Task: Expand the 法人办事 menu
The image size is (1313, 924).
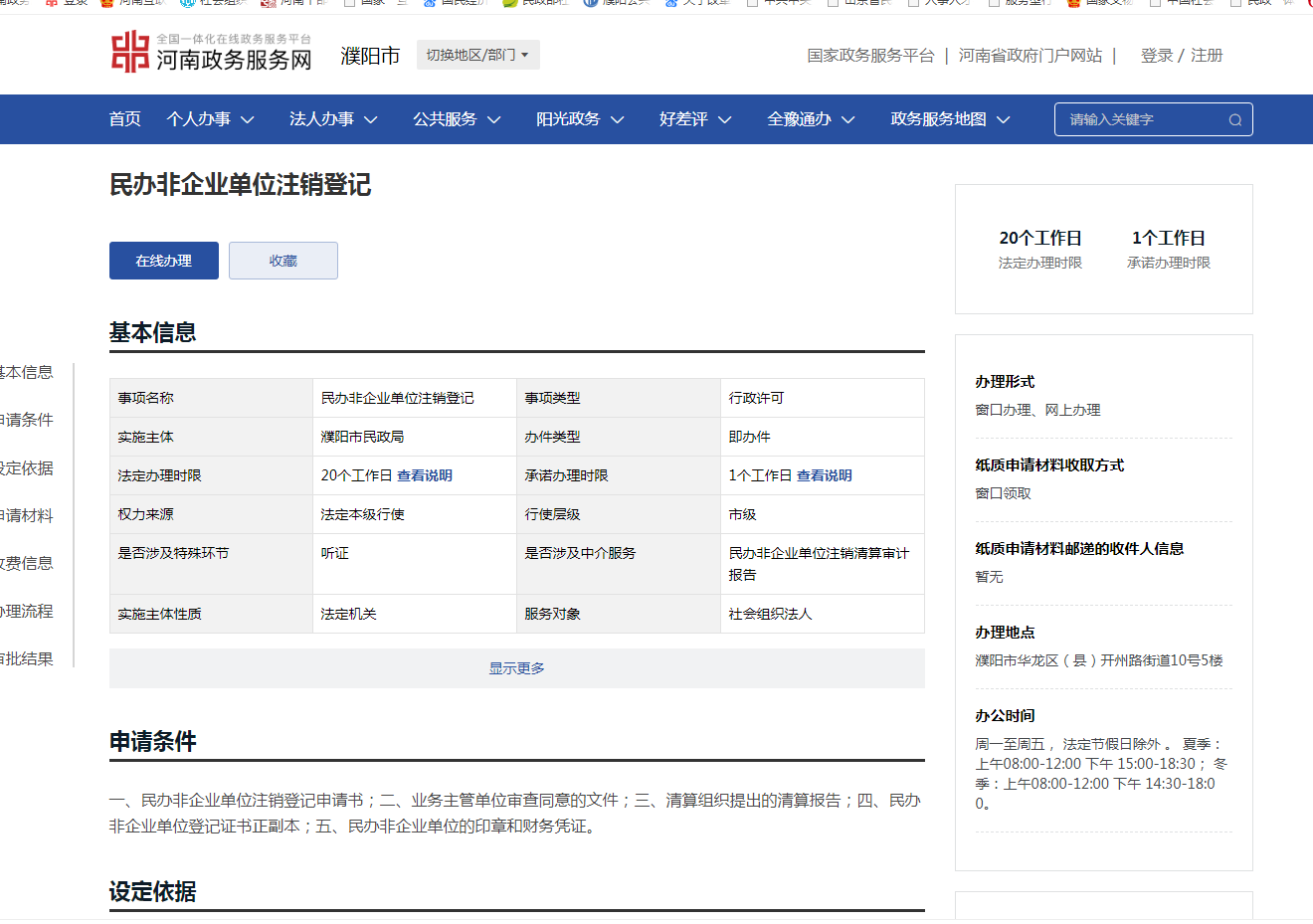Action: point(333,119)
